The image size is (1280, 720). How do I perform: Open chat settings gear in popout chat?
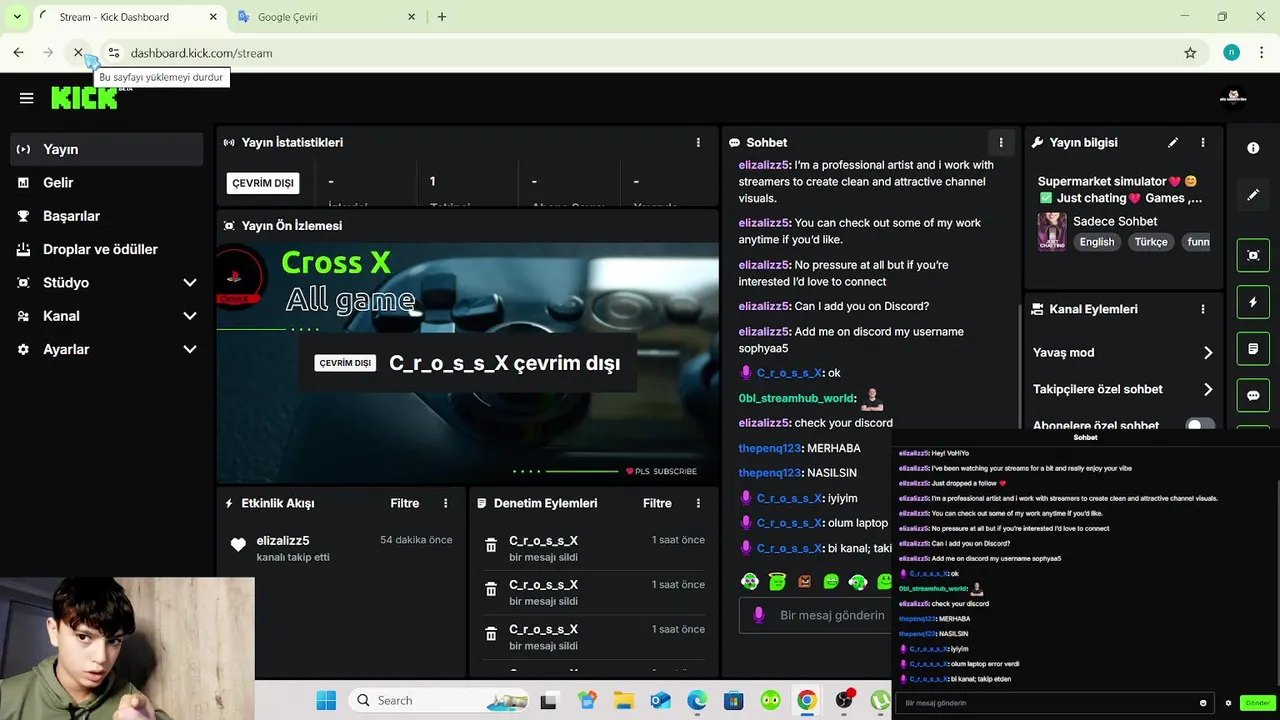pos(1228,703)
